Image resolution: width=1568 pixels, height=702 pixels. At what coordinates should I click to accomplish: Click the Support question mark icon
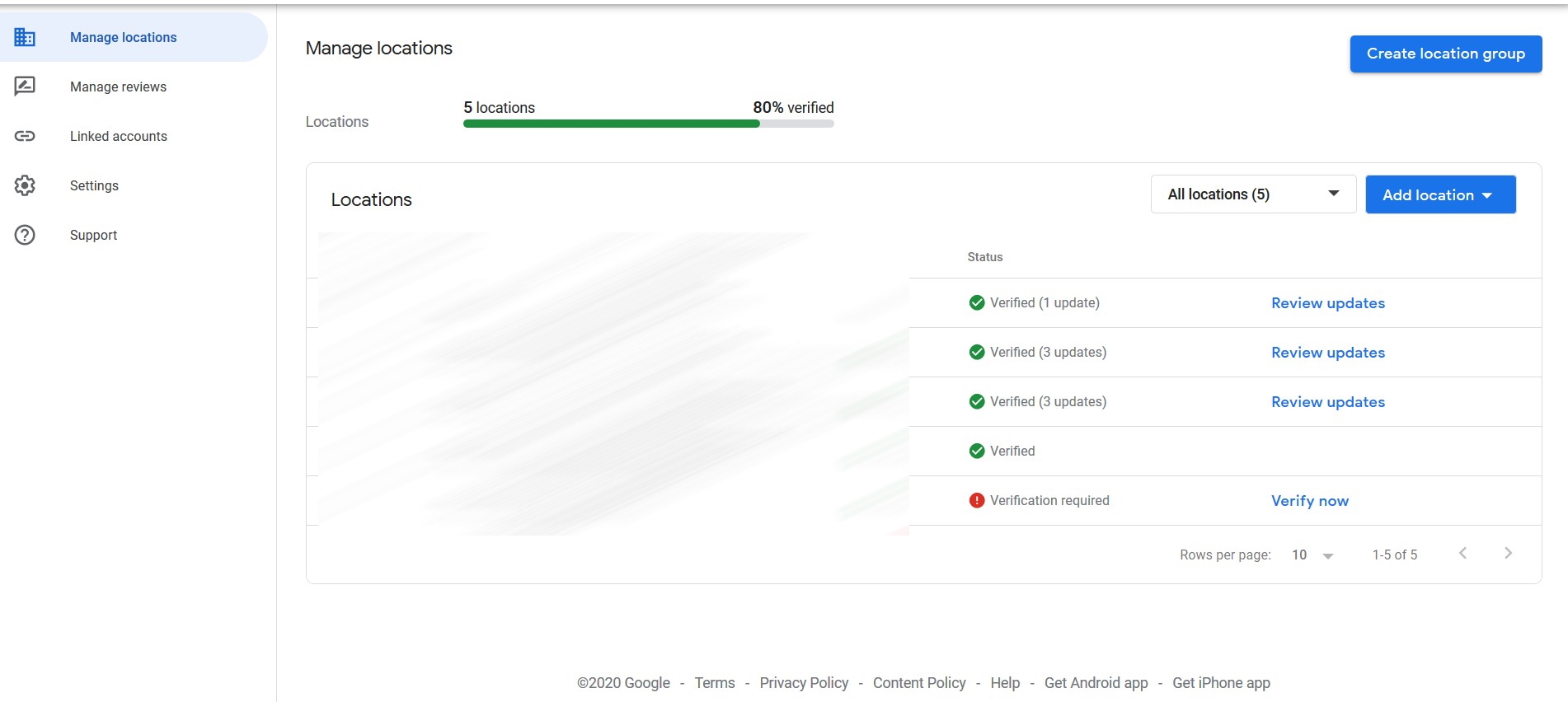tap(25, 235)
